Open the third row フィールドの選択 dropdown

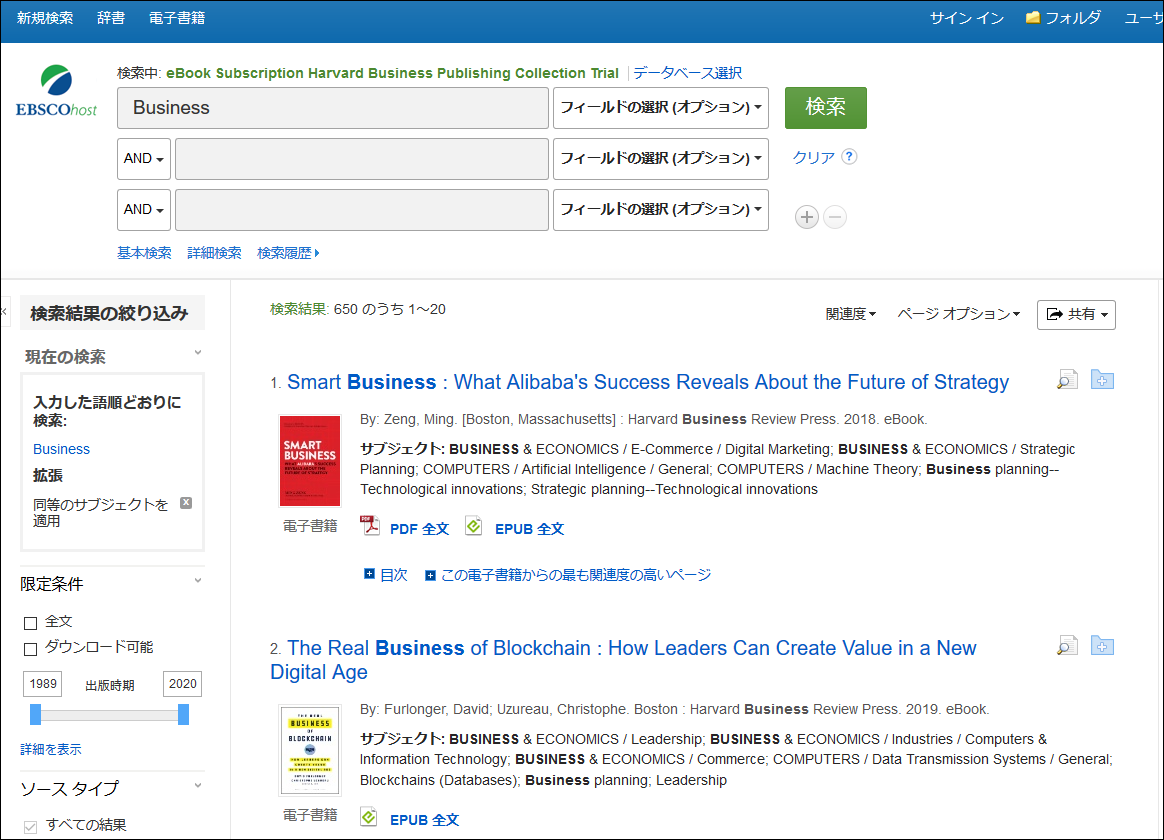pyautogui.click(x=661, y=210)
